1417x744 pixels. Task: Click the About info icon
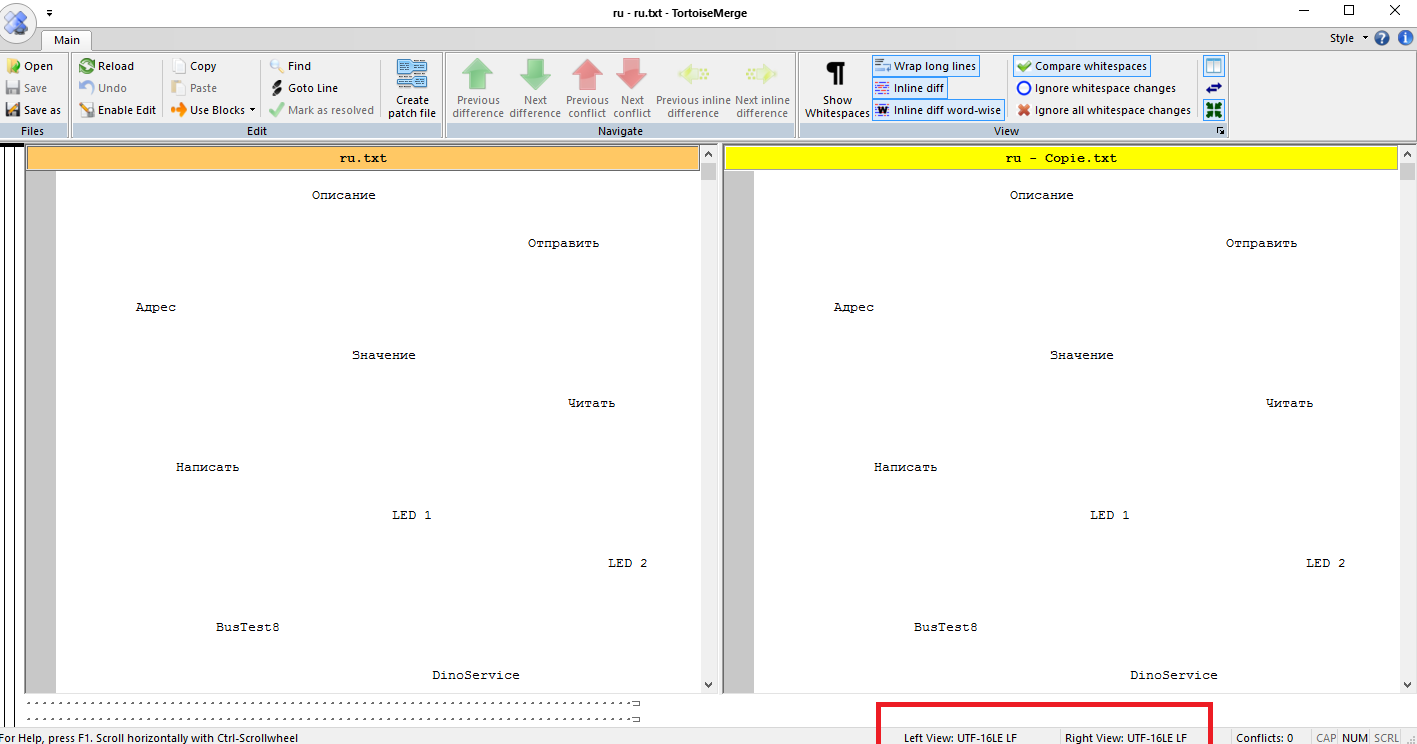click(x=1405, y=38)
